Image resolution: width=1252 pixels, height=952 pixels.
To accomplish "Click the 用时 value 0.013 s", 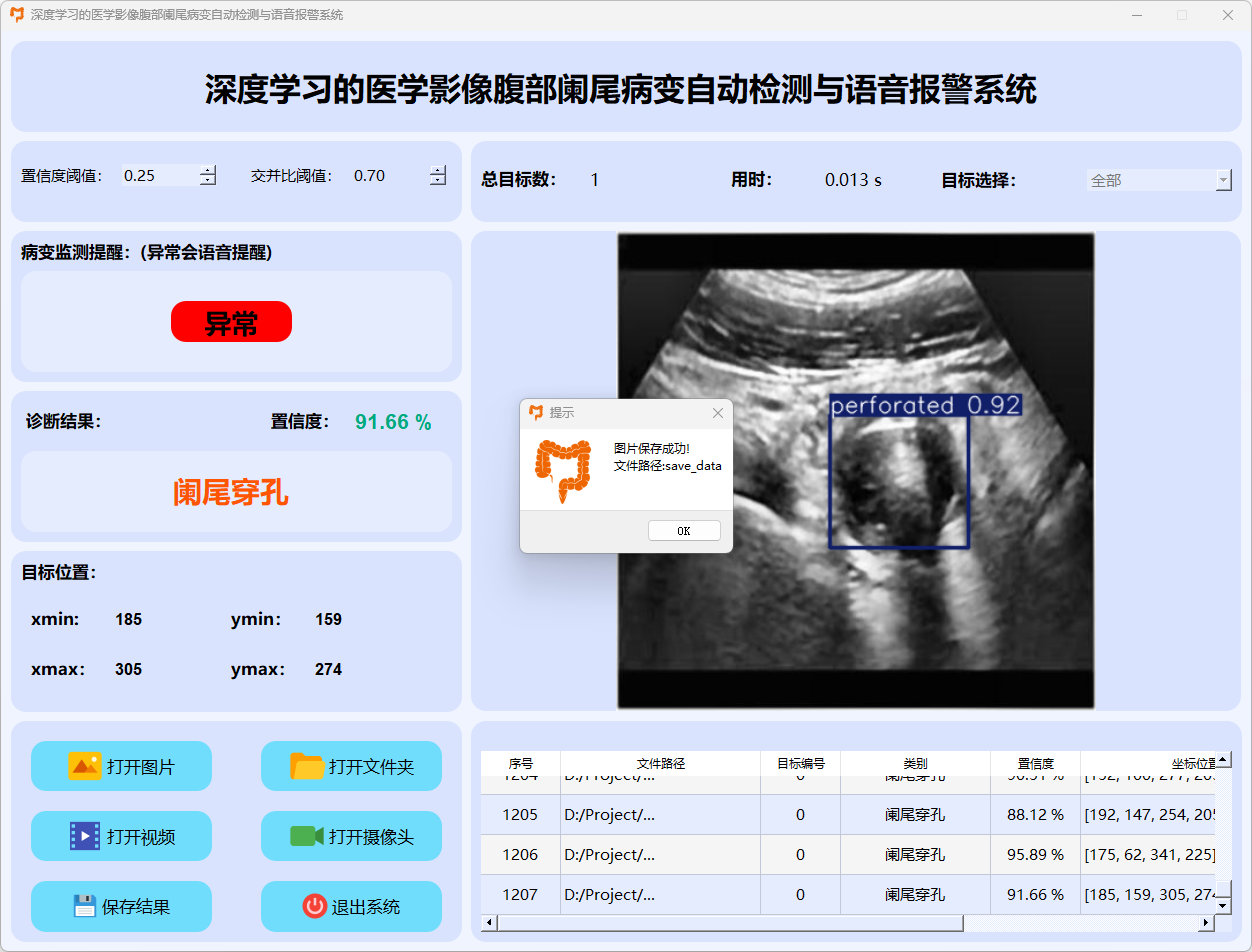I will point(853,180).
